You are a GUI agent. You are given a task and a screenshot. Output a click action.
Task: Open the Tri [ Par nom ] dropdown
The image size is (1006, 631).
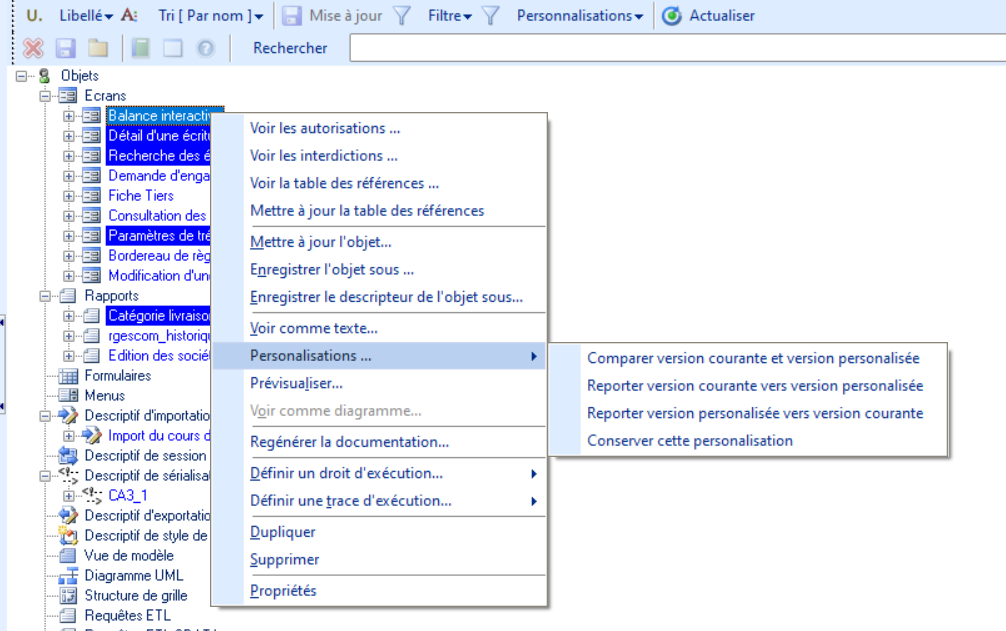(x=210, y=15)
